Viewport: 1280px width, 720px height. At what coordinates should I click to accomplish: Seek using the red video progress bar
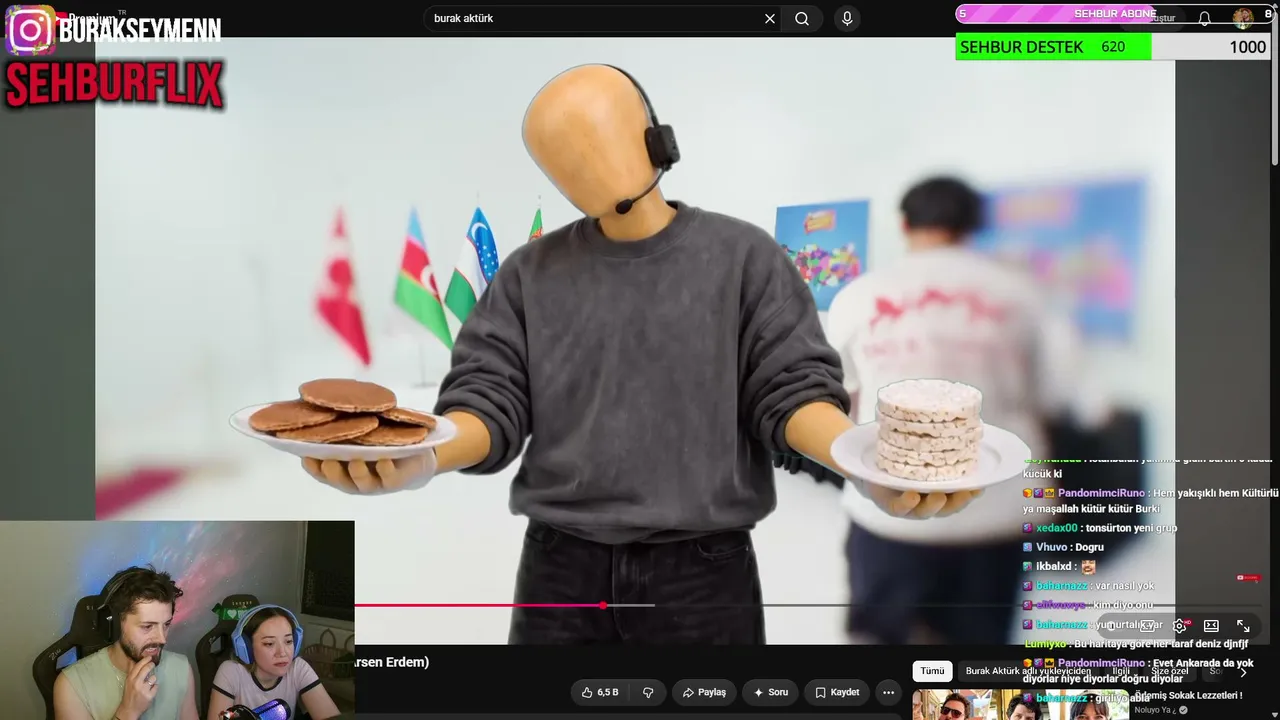click(479, 605)
